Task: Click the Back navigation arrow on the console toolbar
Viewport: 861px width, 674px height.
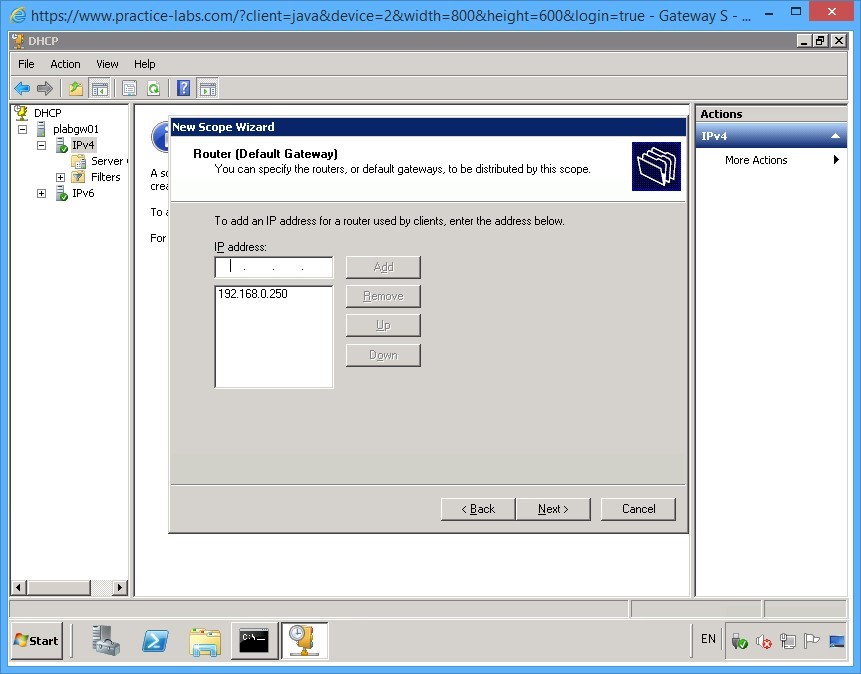Action: [21, 88]
